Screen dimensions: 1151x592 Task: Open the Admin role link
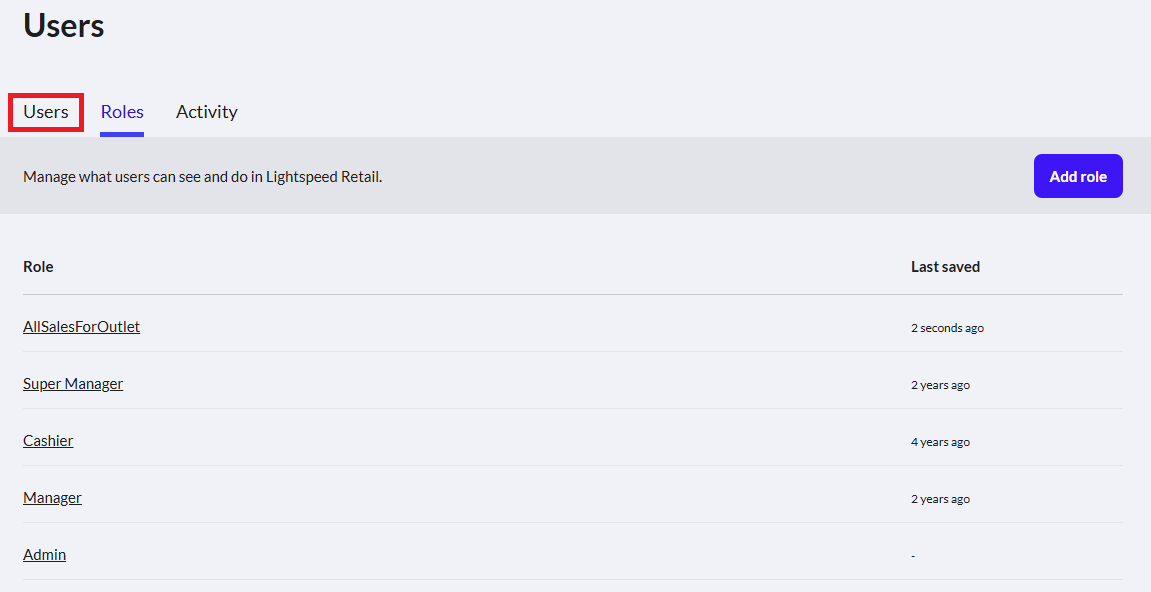coord(44,555)
